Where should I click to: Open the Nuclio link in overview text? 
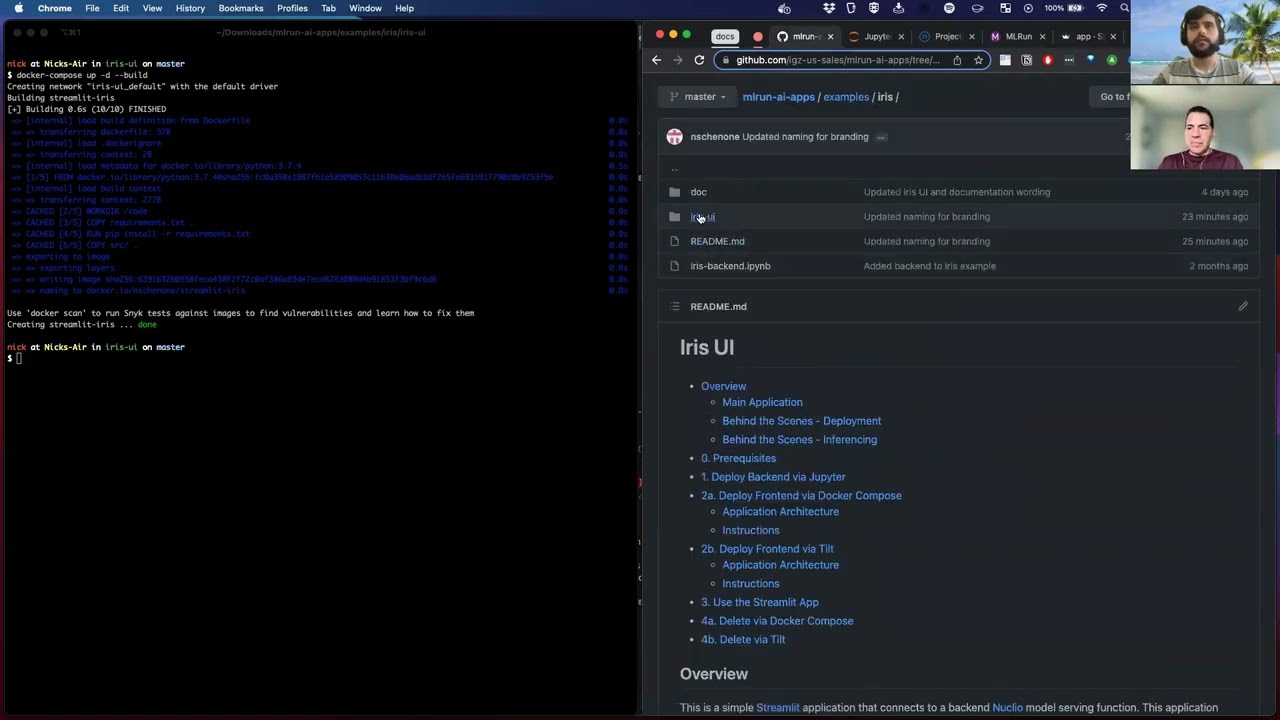(1007, 708)
